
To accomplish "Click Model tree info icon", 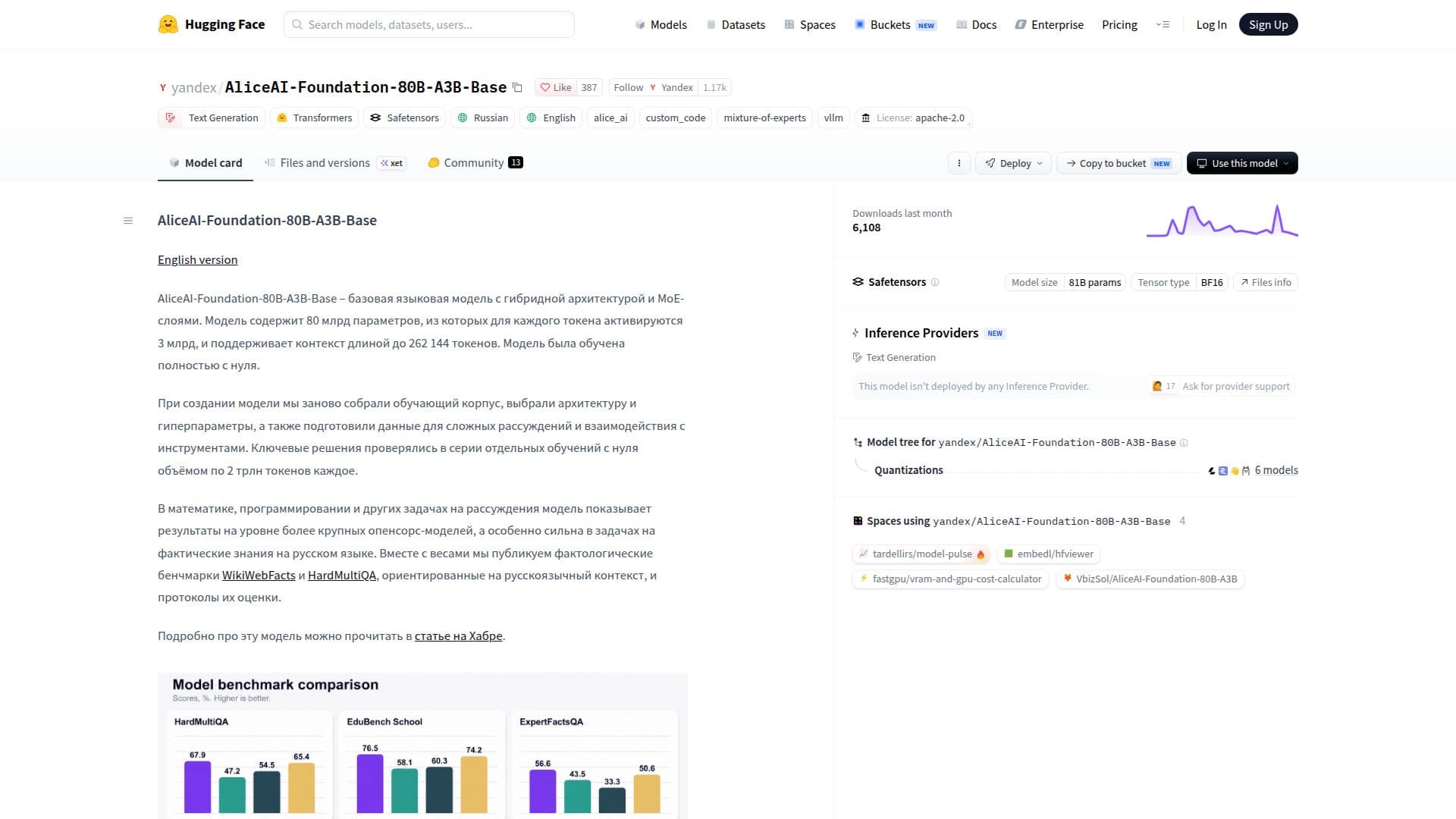I will 1184,443.
